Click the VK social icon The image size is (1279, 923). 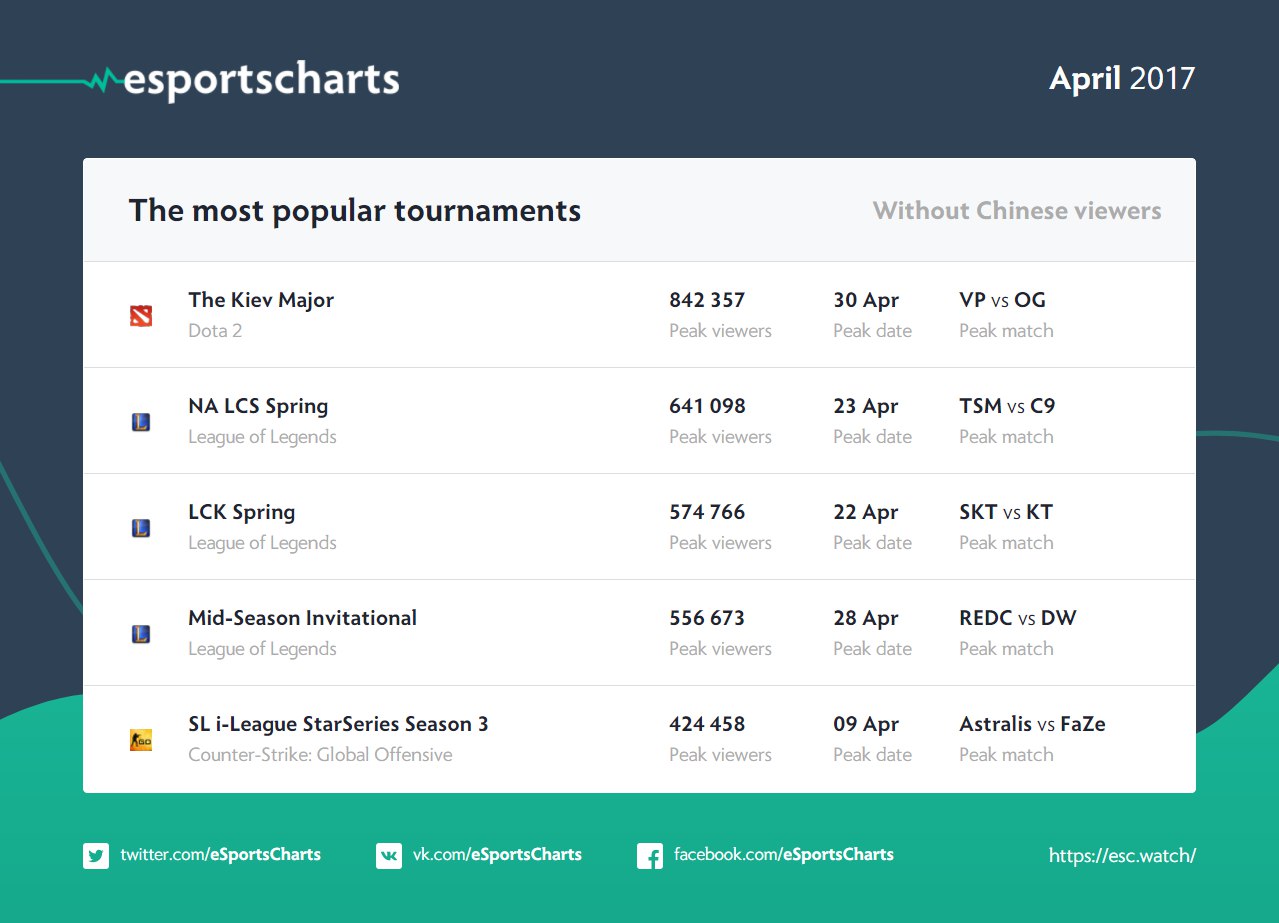389,856
